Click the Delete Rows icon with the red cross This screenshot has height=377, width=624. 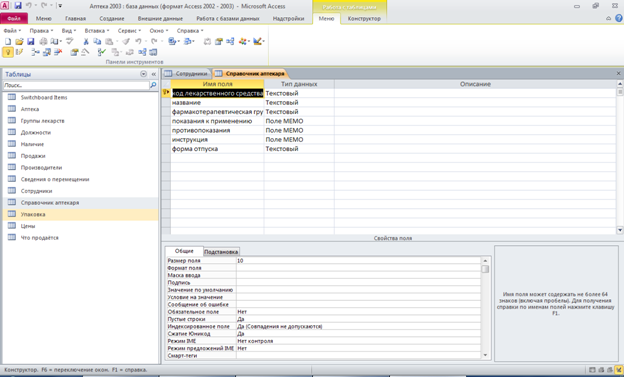58,52
